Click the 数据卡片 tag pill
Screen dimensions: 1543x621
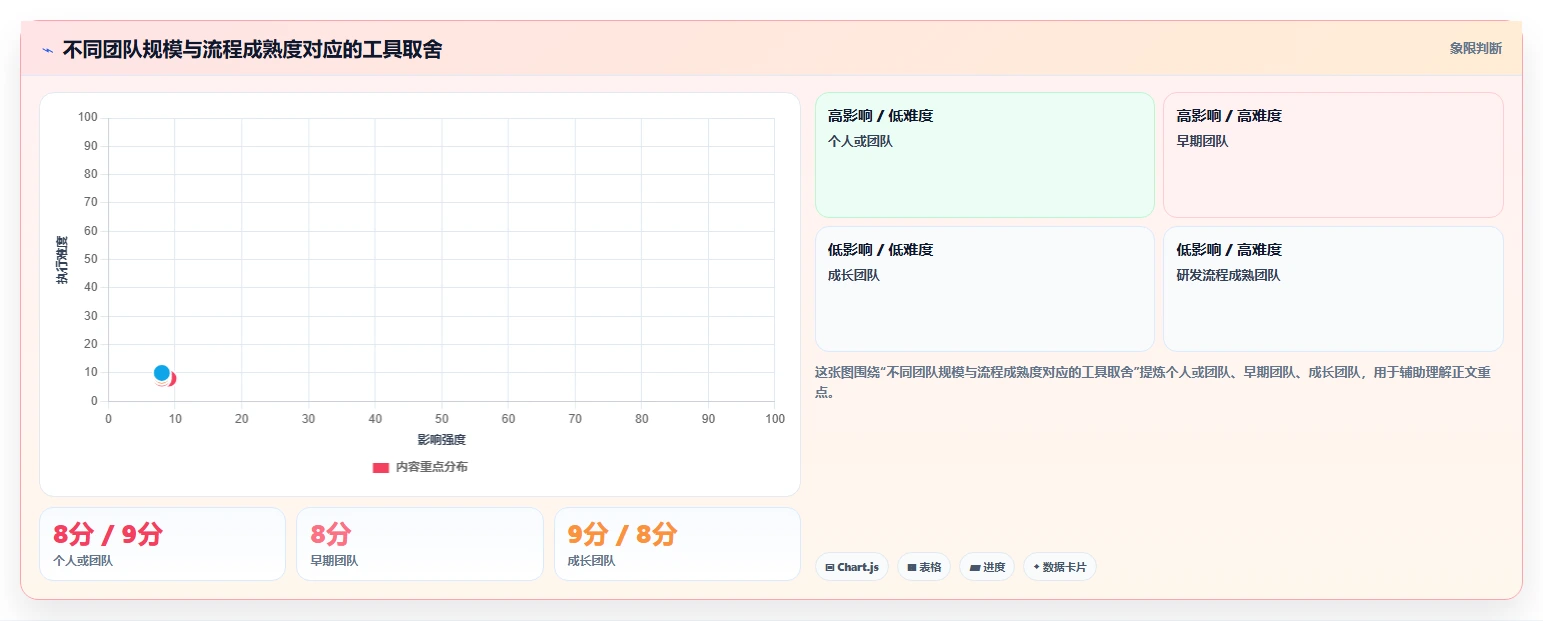(x=1060, y=567)
